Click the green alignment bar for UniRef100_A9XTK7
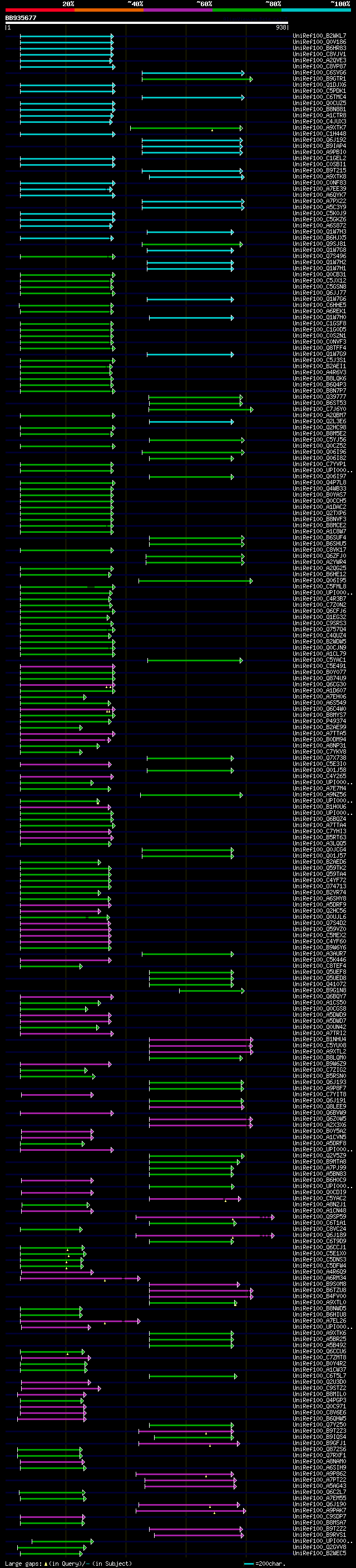Image resolution: width=356 pixels, height=1568 pixels. click(x=186, y=128)
